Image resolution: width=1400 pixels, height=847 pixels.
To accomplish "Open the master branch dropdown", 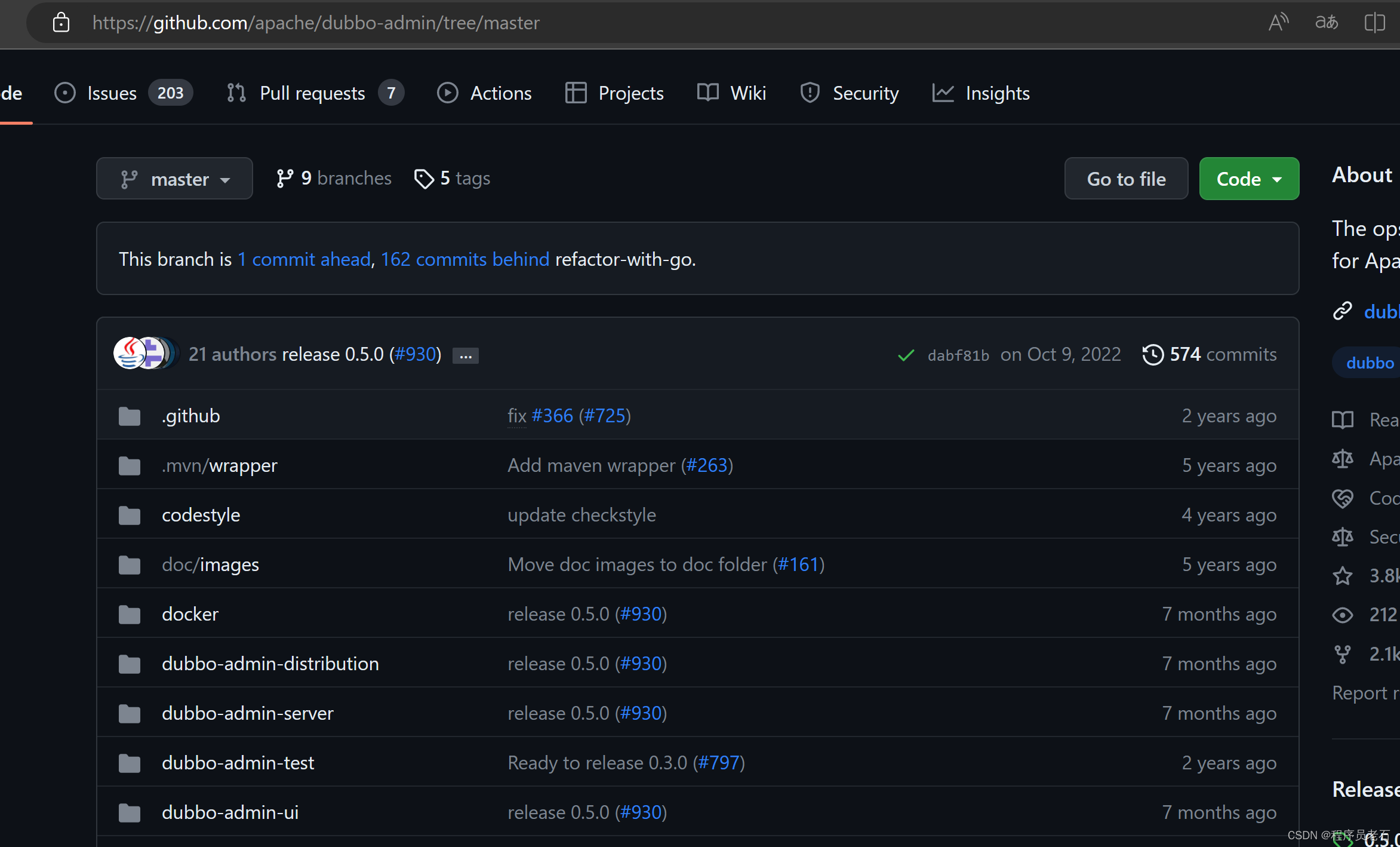I will coord(174,179).
